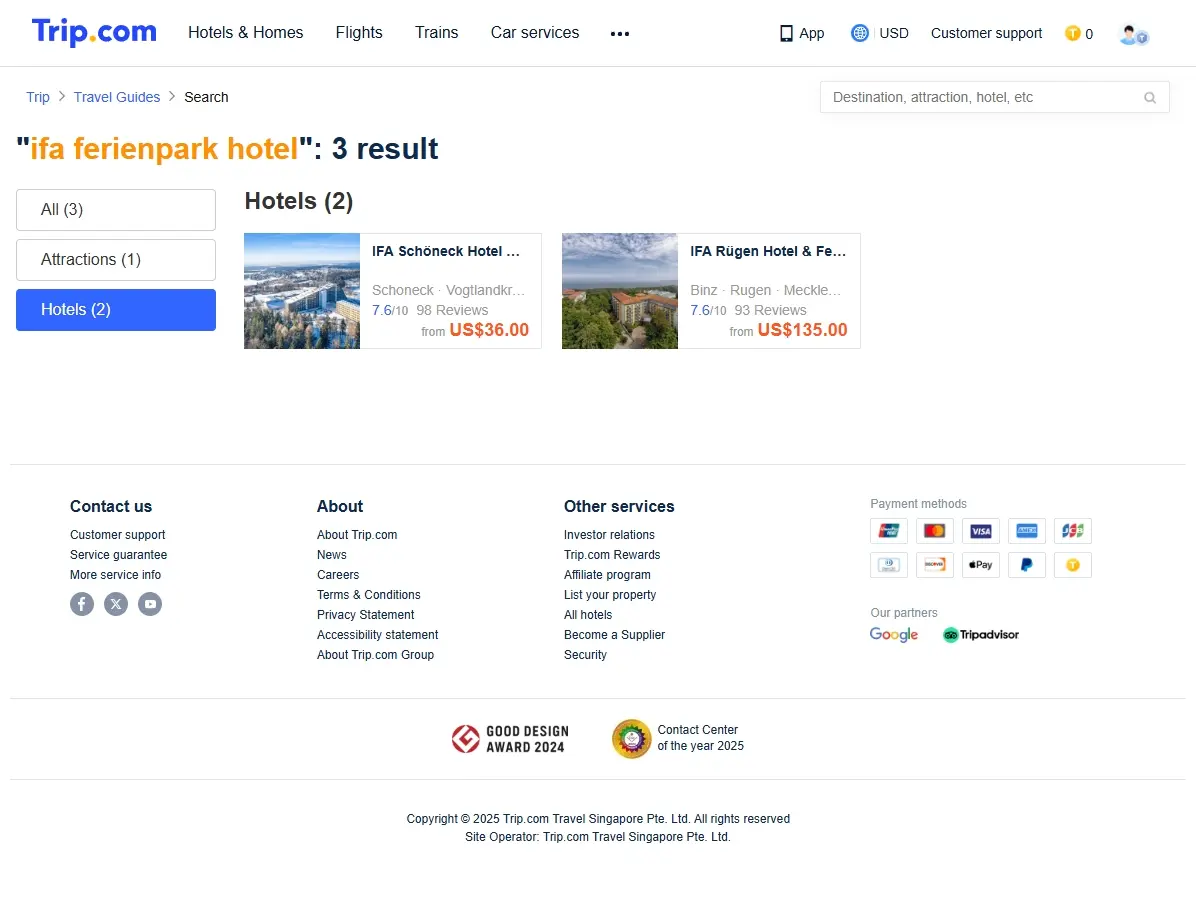1196x921 pixels.
Task: Click the JCB payment icon
Action: [1072, 531]
